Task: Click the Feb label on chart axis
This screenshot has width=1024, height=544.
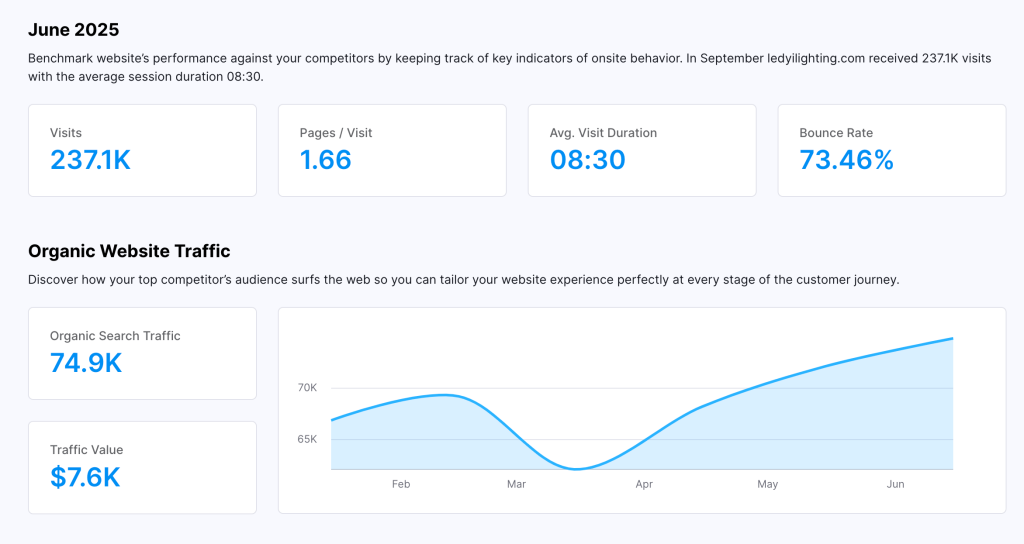Action: (x=401, y=484)
